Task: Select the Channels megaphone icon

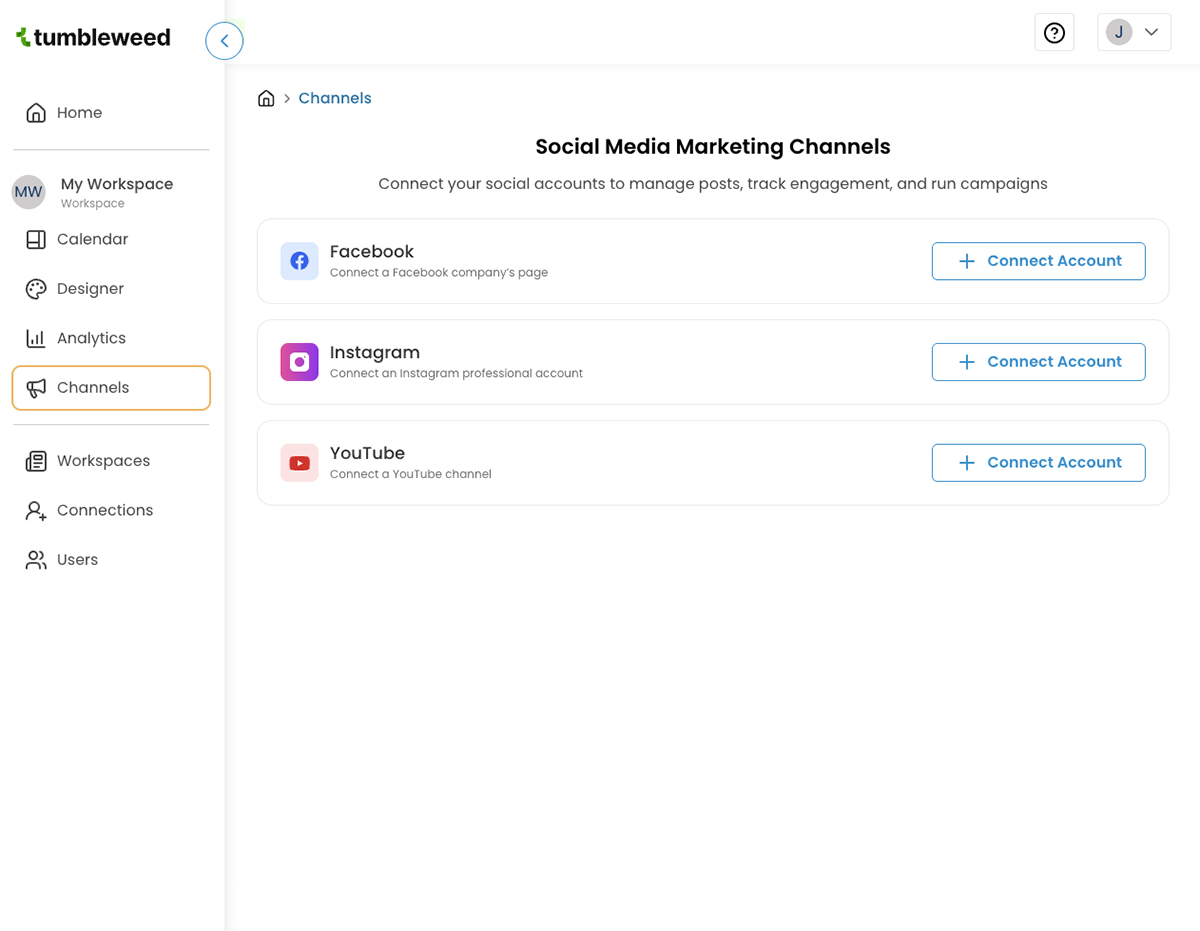Action: pos(36,388)
